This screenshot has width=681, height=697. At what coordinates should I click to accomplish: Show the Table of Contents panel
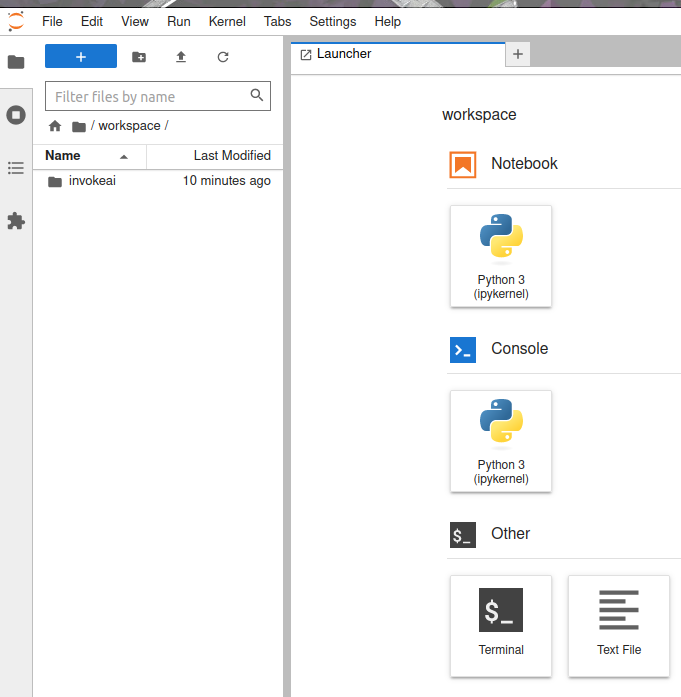pos(16,168)
